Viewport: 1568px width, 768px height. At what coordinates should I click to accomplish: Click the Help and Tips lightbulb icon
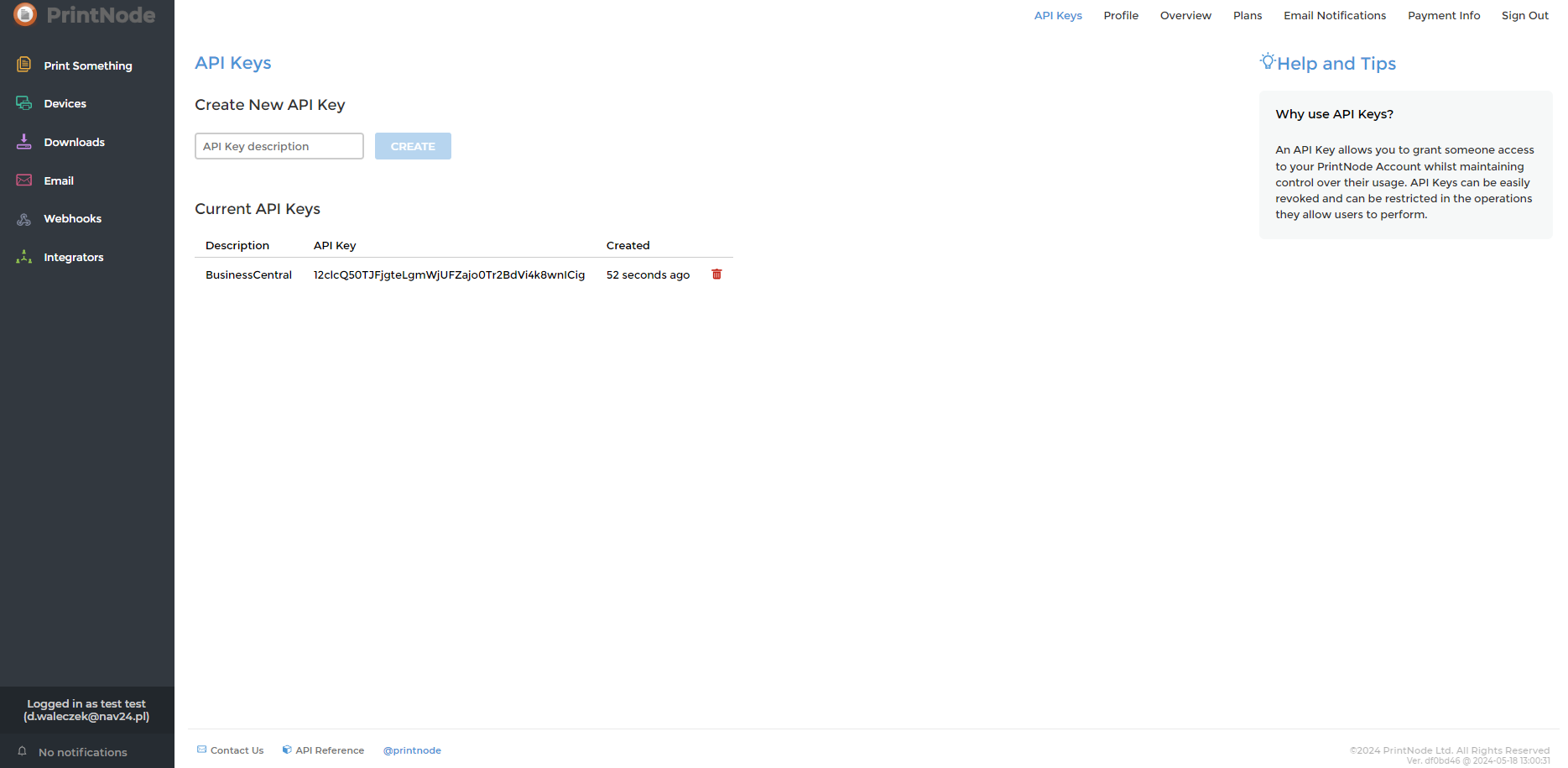pyautogui.click(x=1267, y=61)
